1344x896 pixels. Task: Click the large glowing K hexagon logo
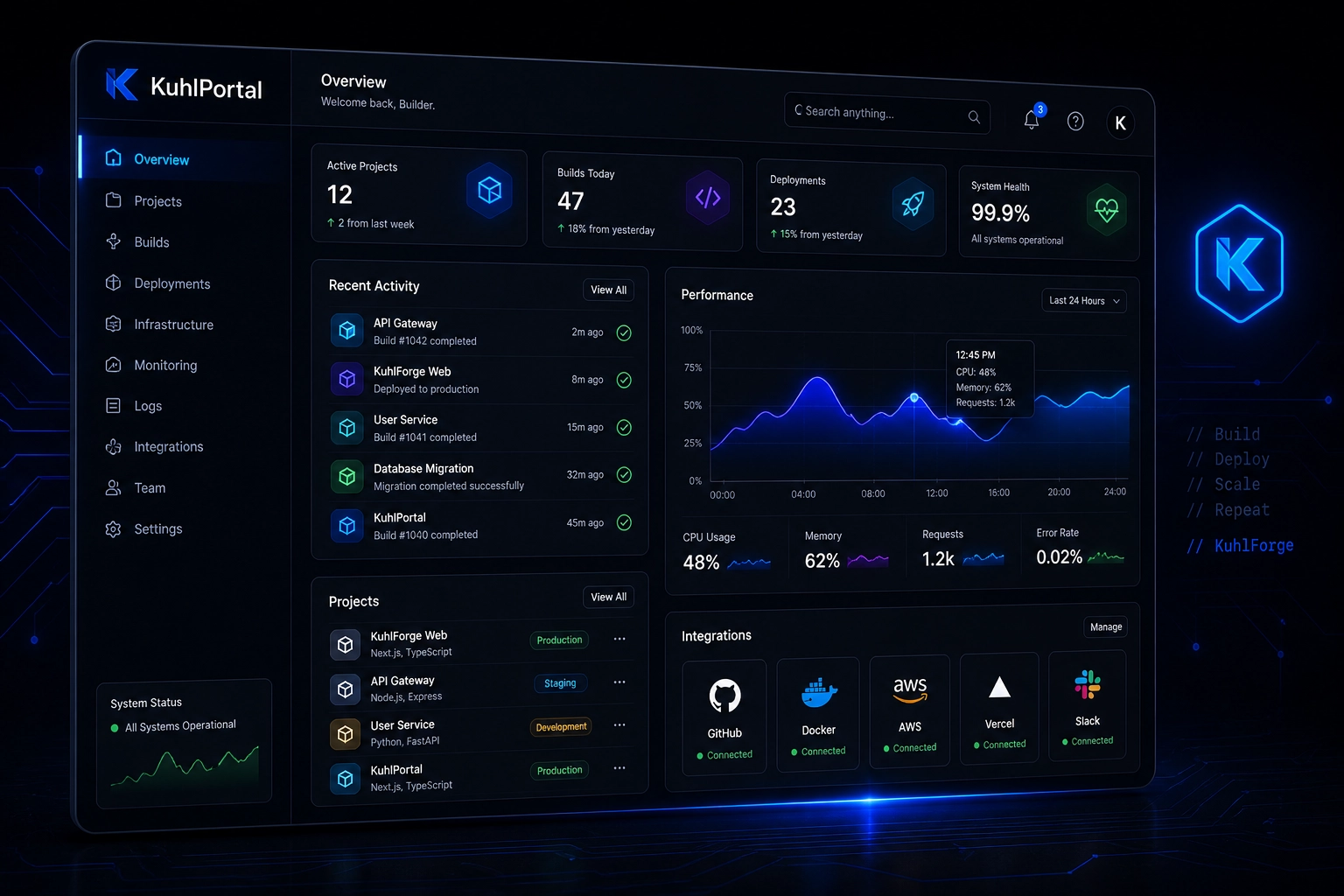coord(1239,263)
